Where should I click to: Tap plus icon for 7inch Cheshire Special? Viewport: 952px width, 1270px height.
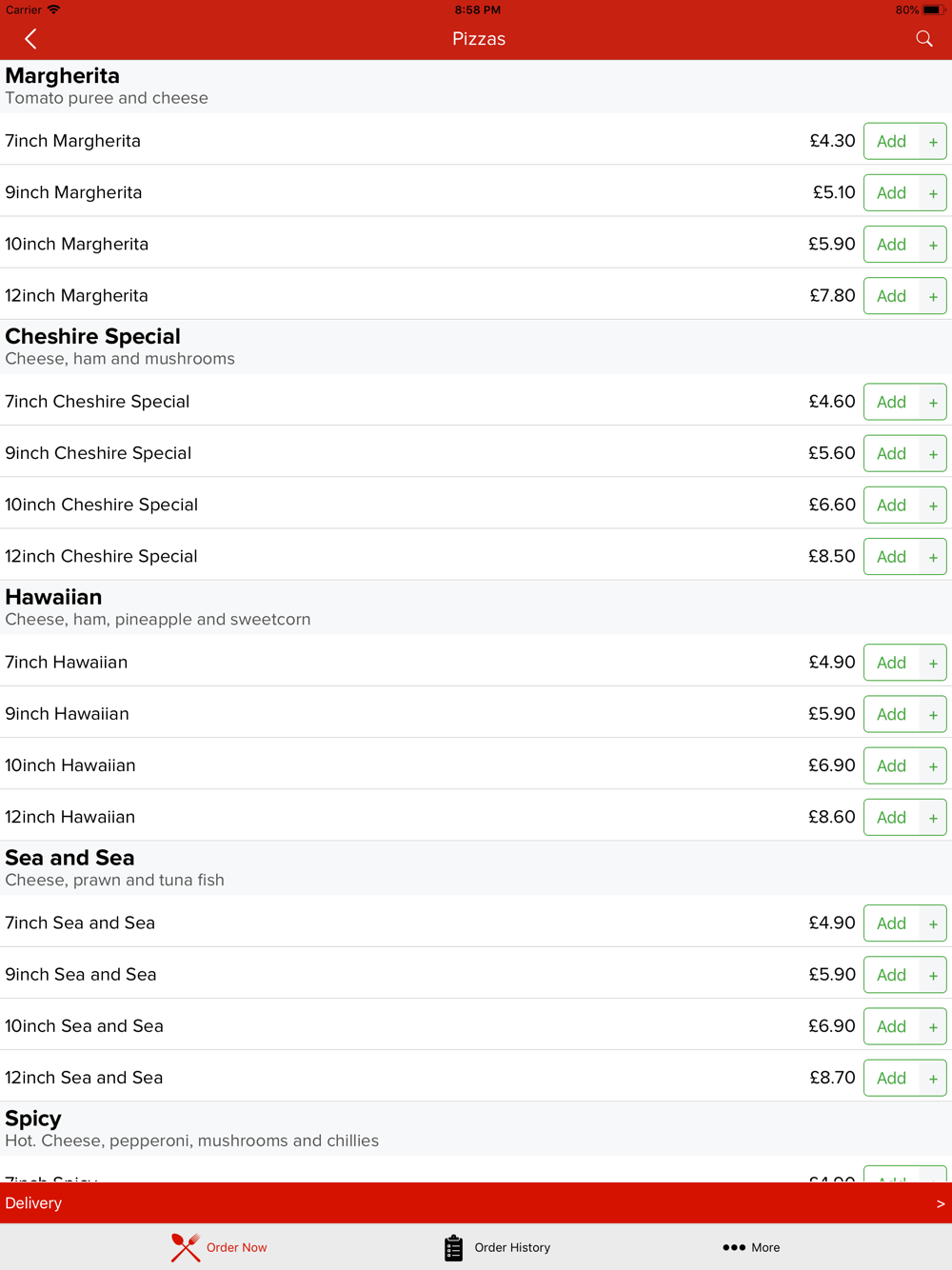point(933,403)
